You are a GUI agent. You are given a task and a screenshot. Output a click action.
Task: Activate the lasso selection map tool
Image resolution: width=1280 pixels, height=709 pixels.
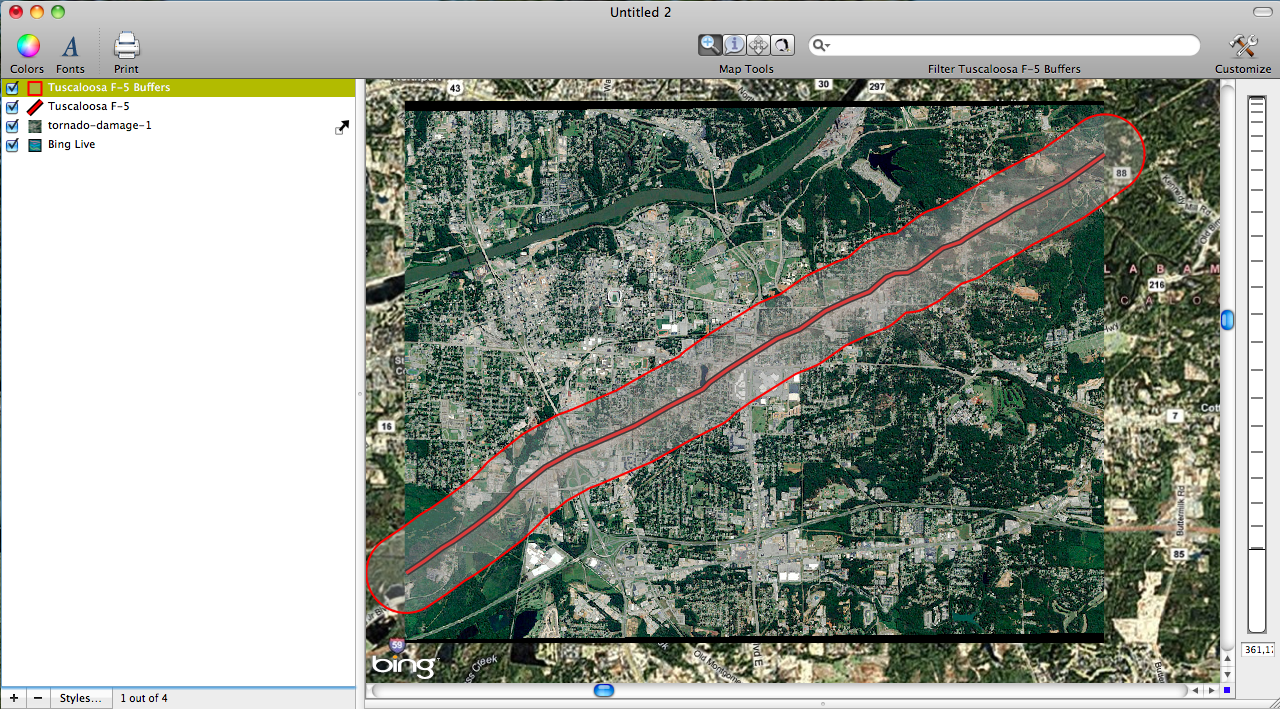pos(782,44)
